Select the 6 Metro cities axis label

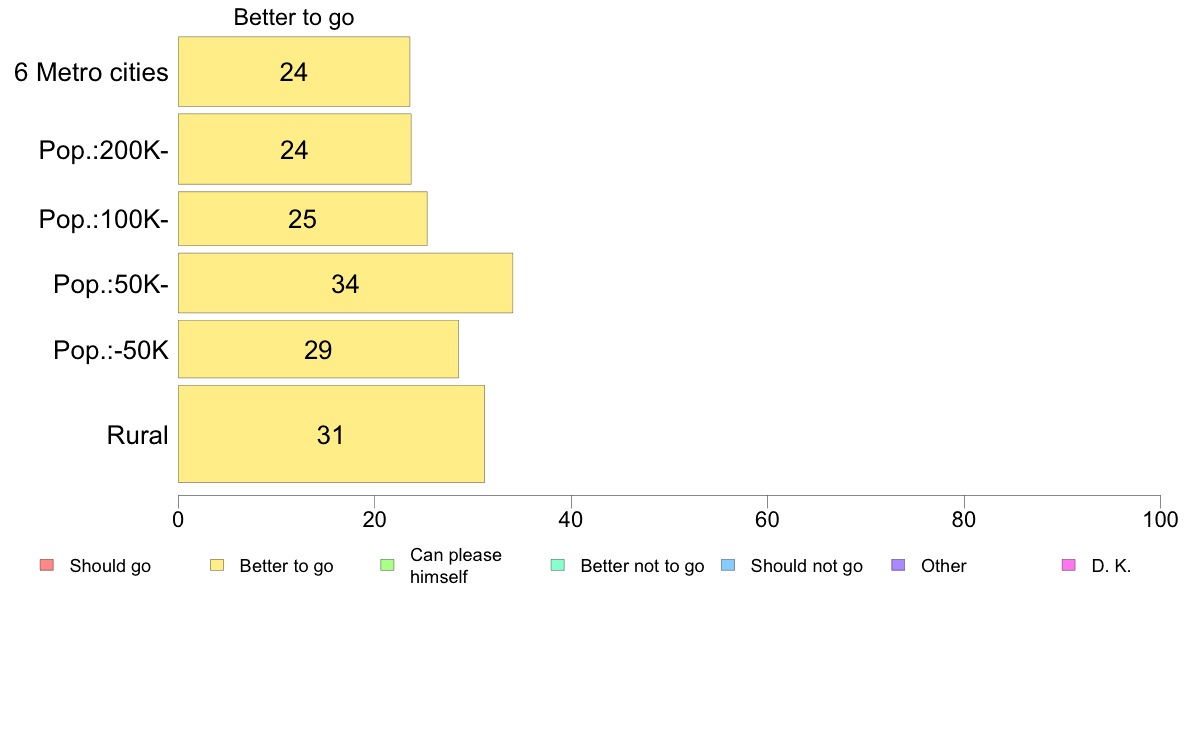[x=91, y=72]
